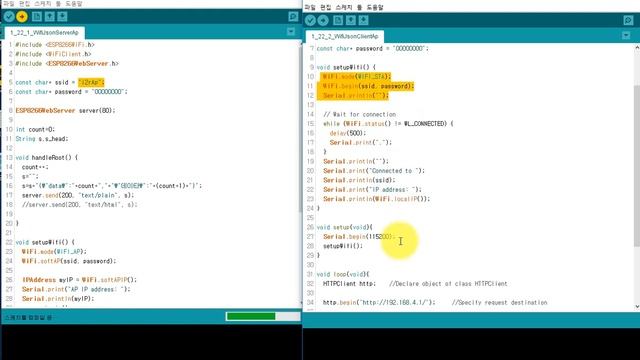This screenshot has width=640, height=360.
Task: Open 스케치 menu in the right window
Action: point(344,7)
